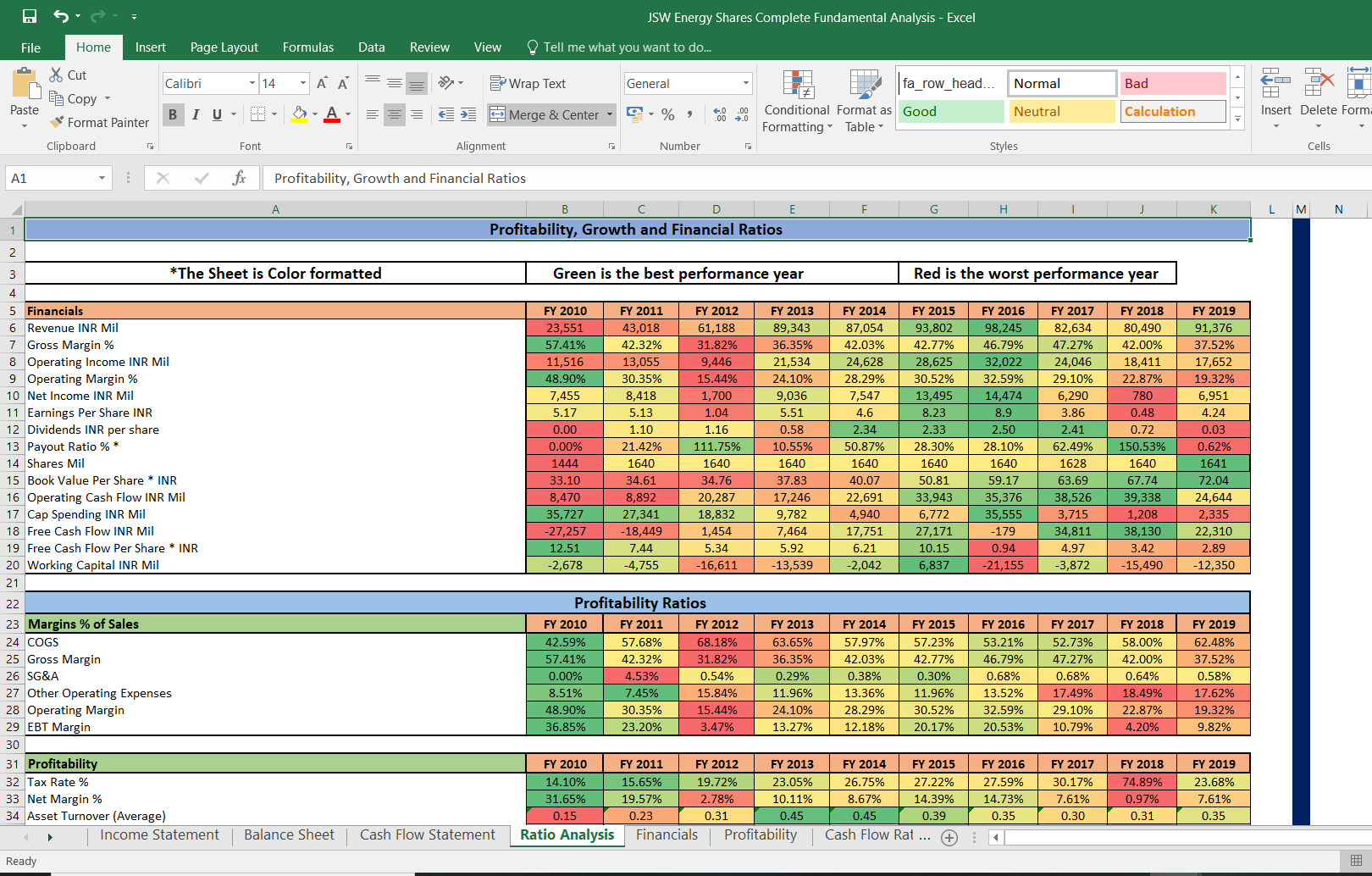Add a new sheet with plus icon
Screen dimensions: 1372x876
coord(949,838)
